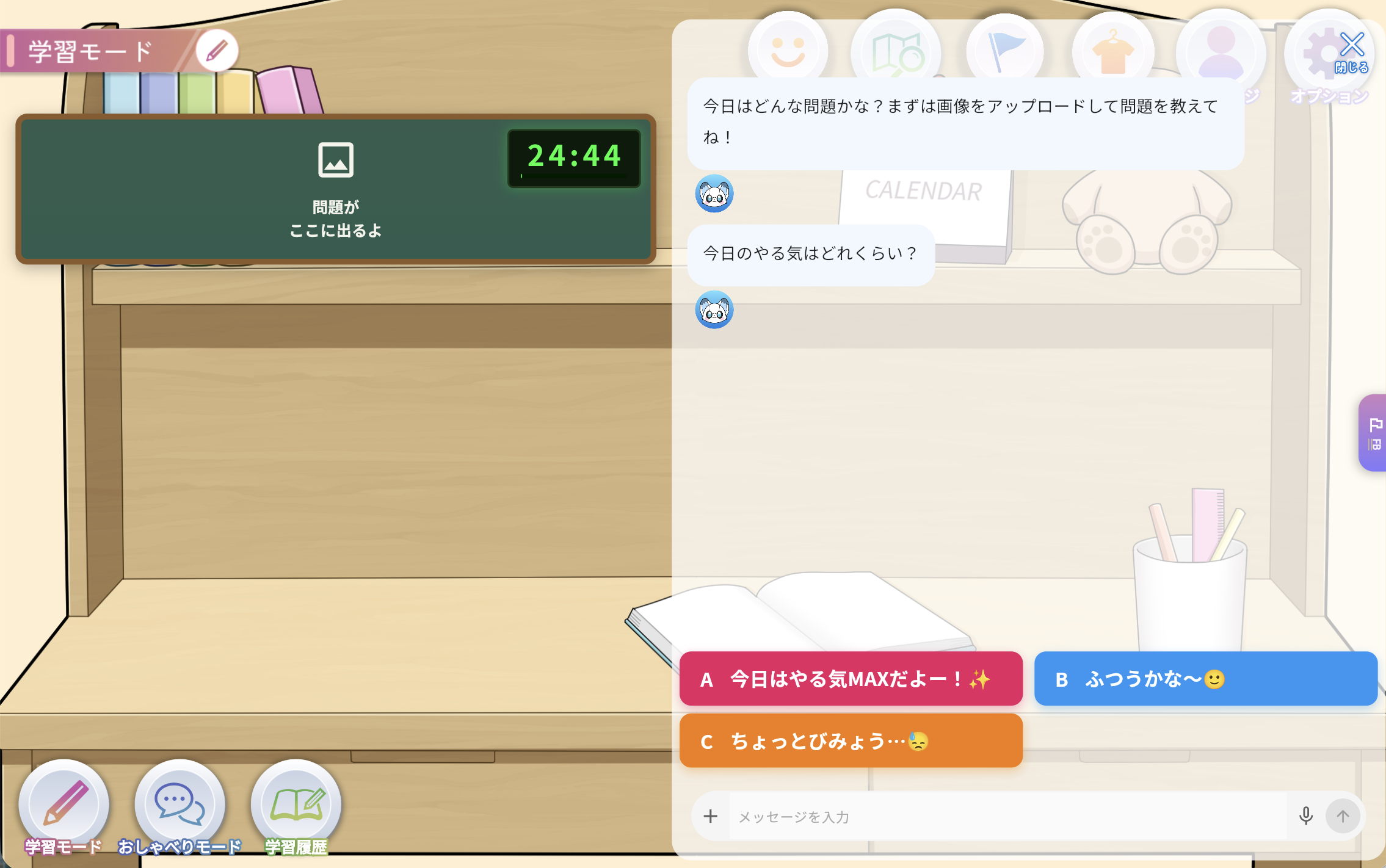Open the blue flag icon
The width and height of the screenshot is (1386, 868).
point(1005,52)
